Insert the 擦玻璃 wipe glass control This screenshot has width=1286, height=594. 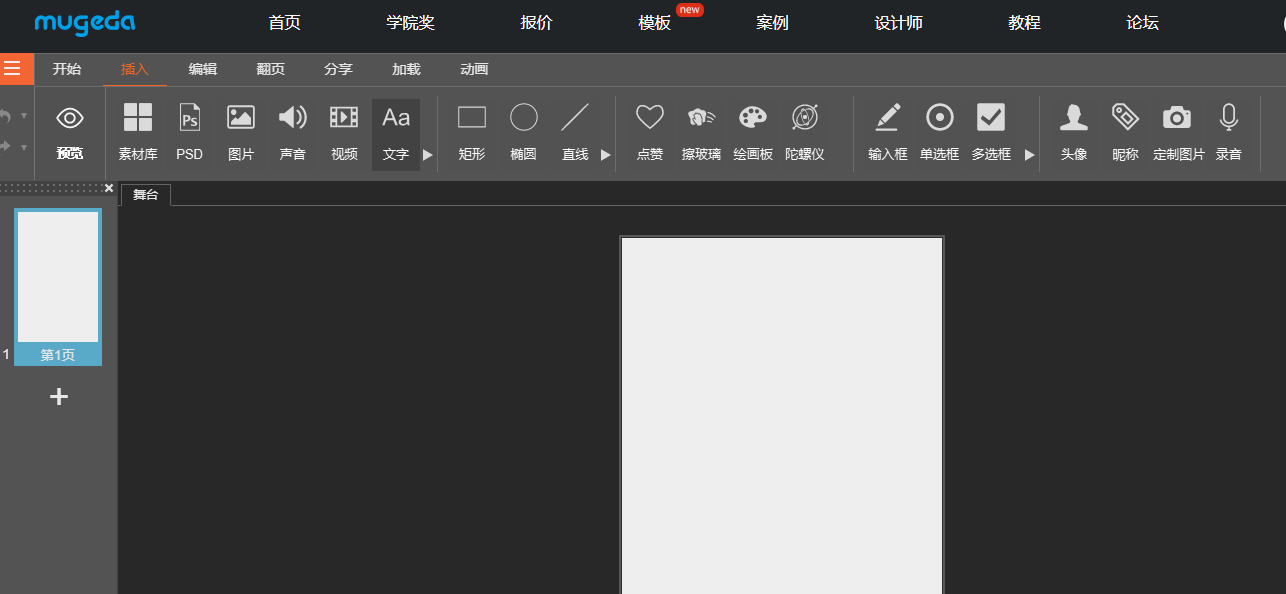[701, 134]
